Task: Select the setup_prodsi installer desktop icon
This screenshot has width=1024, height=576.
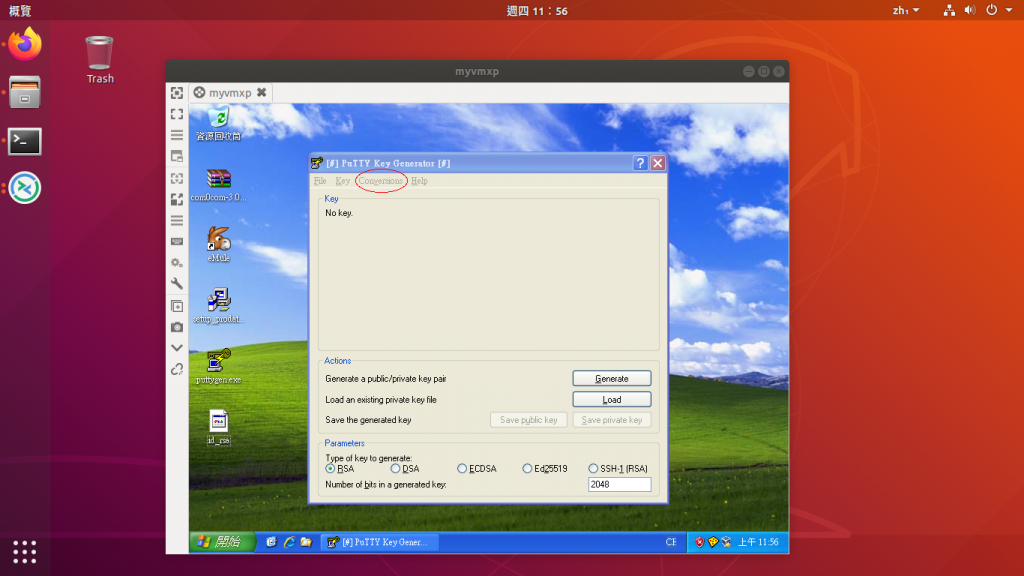Action: (219, 306)
